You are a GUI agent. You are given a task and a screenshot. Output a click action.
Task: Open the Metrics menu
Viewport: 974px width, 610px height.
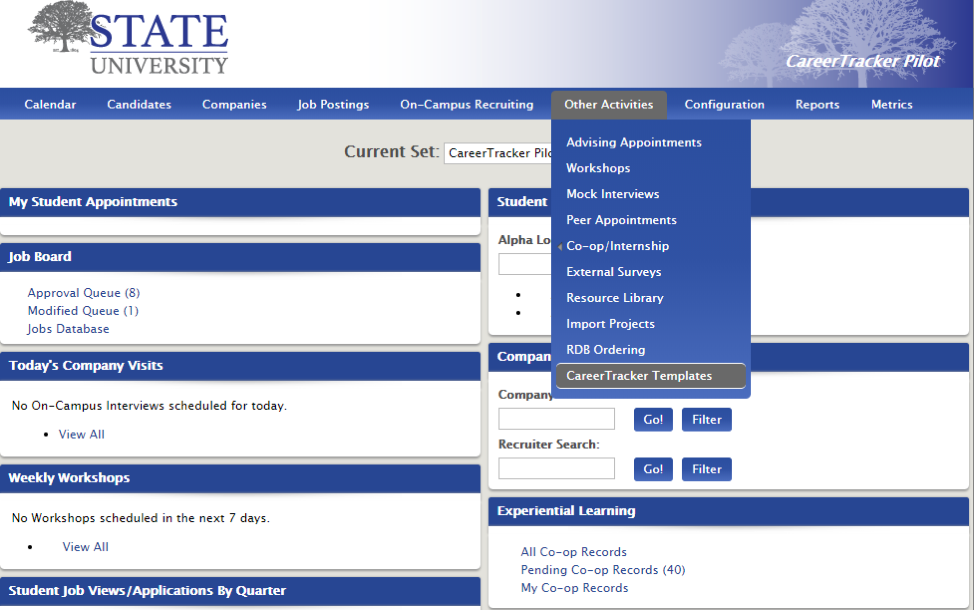[891, 104]
